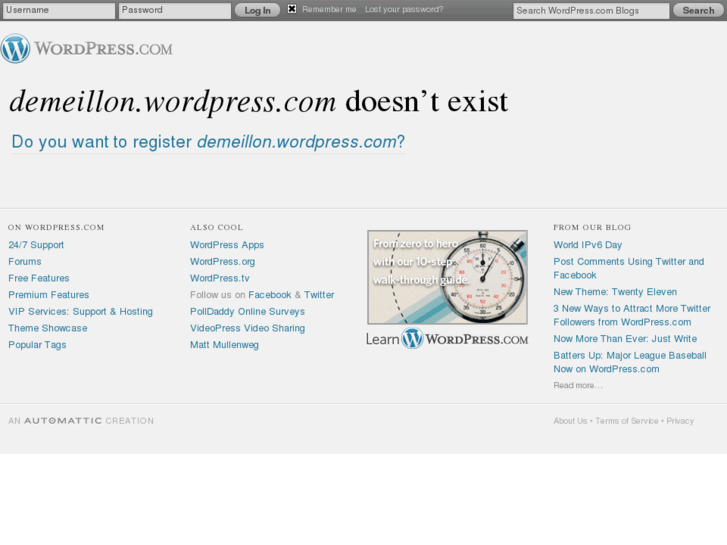Screen dimensions: 727x545
Task: Open the stopwatch walk-through guide banner
Action: (x=447, y=277)
